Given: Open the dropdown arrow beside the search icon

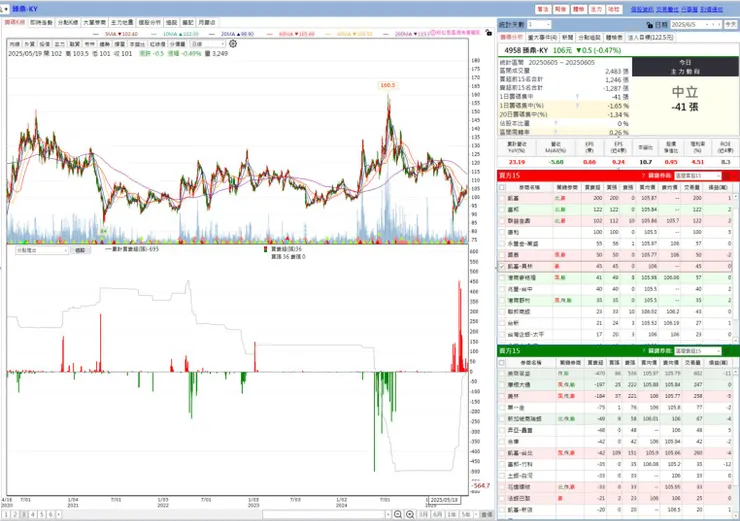Looking at the screenshot, I should (x=6, y=9).
